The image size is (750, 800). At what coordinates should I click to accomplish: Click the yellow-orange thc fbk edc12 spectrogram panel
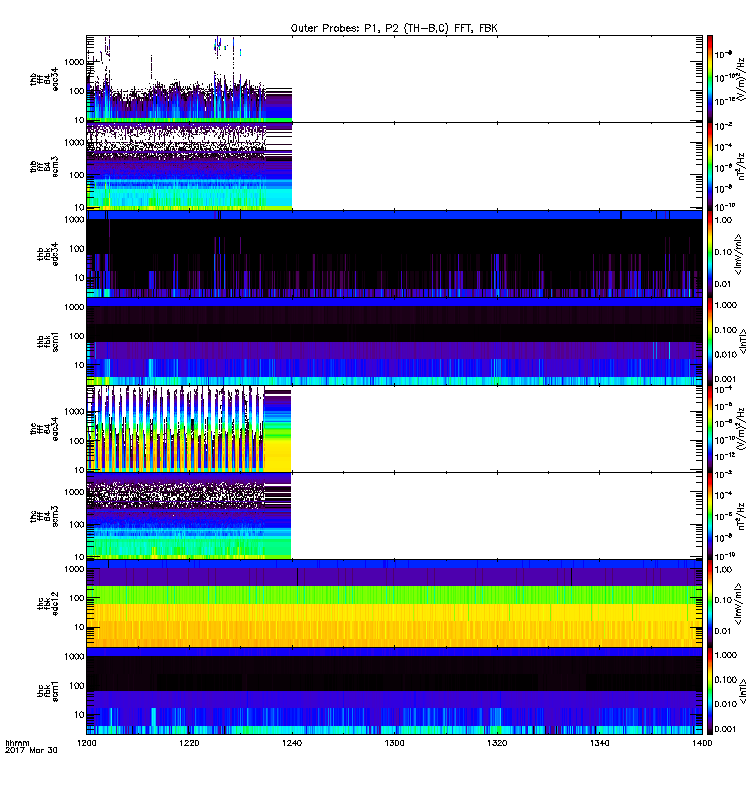pos(394,604)
